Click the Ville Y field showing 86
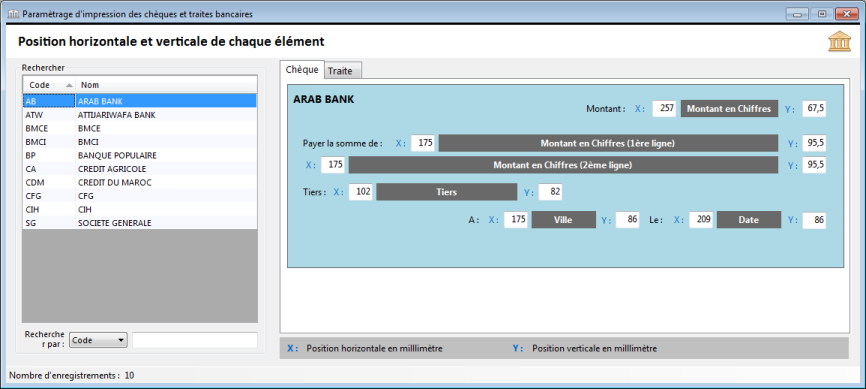866x389 pixels. (x=627, y=219)
